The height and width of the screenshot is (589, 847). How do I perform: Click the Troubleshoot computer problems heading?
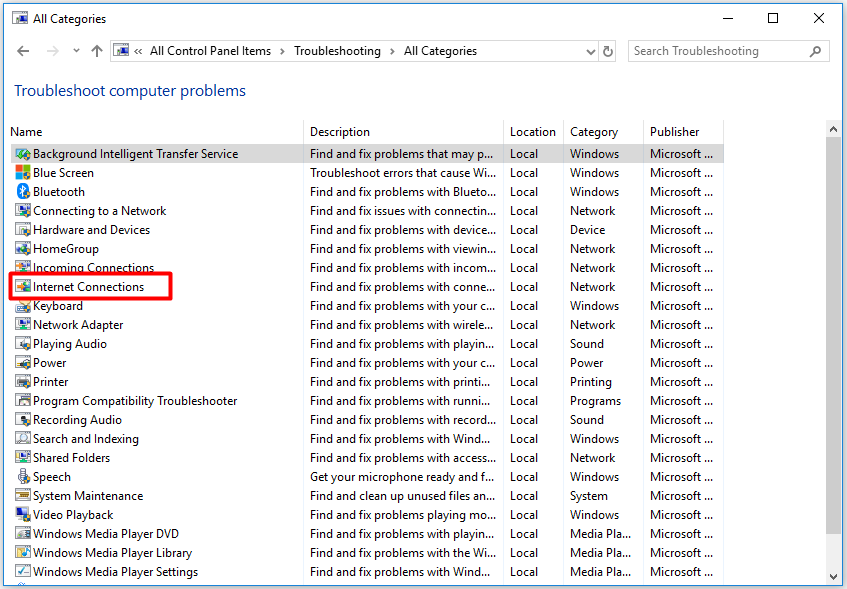[130, 91]
